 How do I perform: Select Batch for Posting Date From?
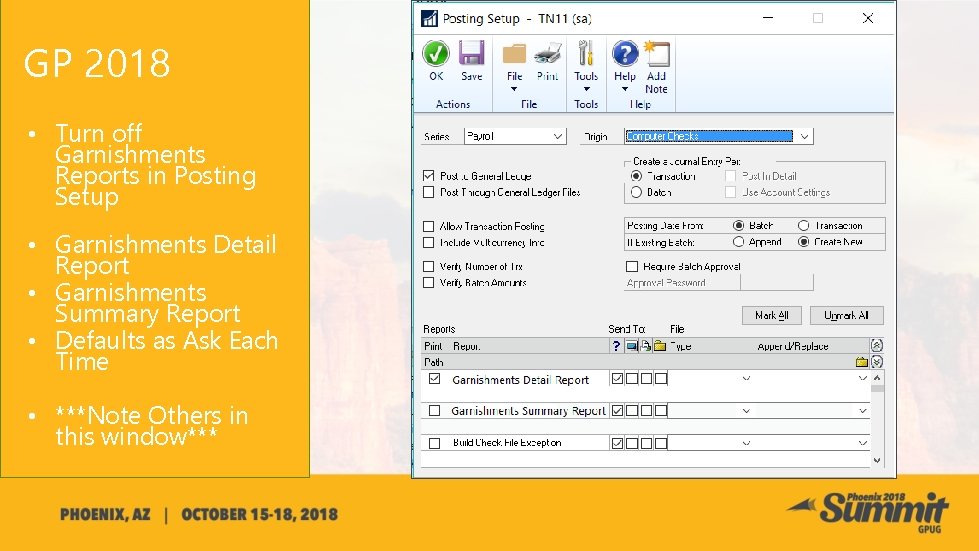(739, 225)
